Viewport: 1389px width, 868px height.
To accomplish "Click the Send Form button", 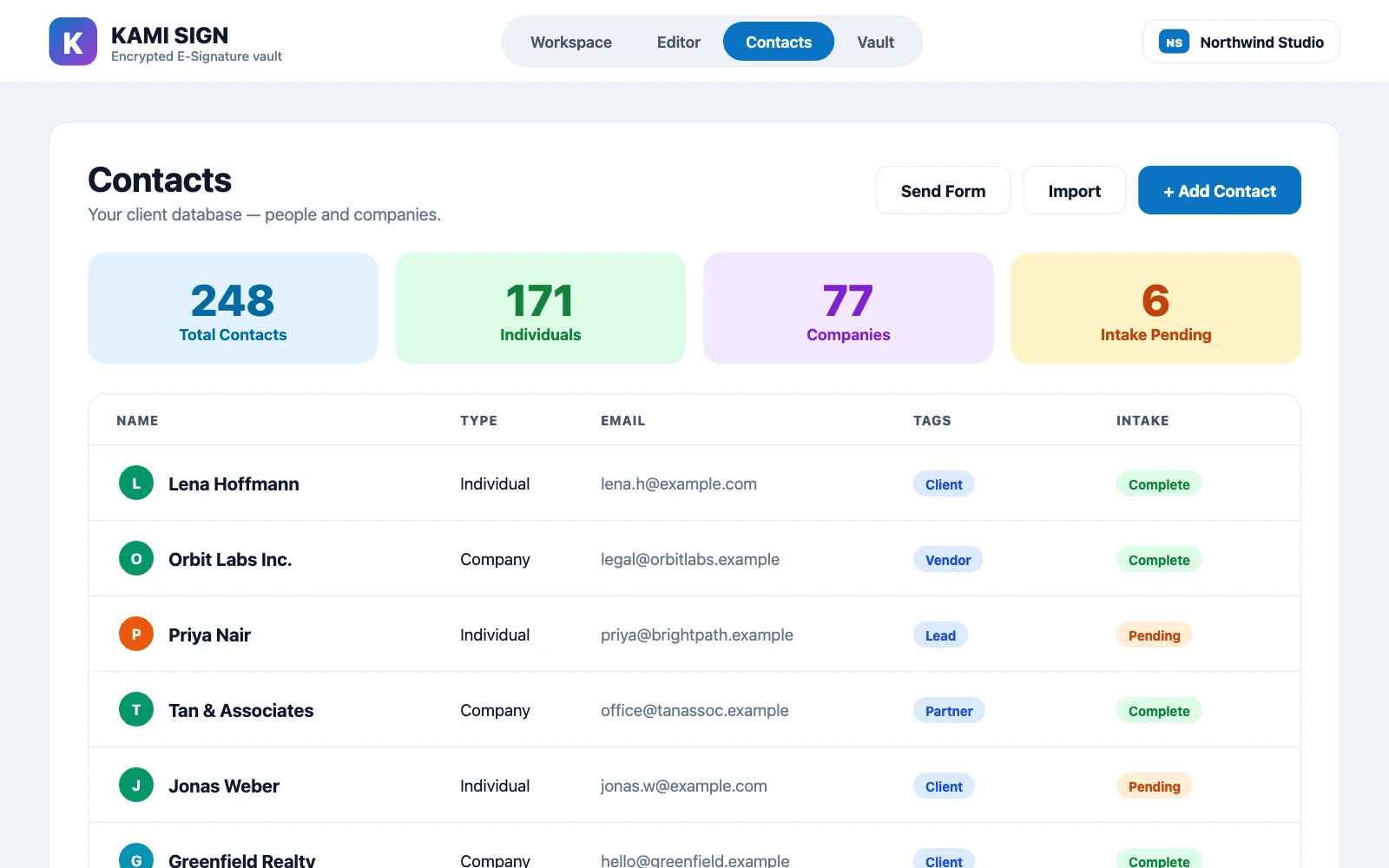I will click(x=944, y=190).
